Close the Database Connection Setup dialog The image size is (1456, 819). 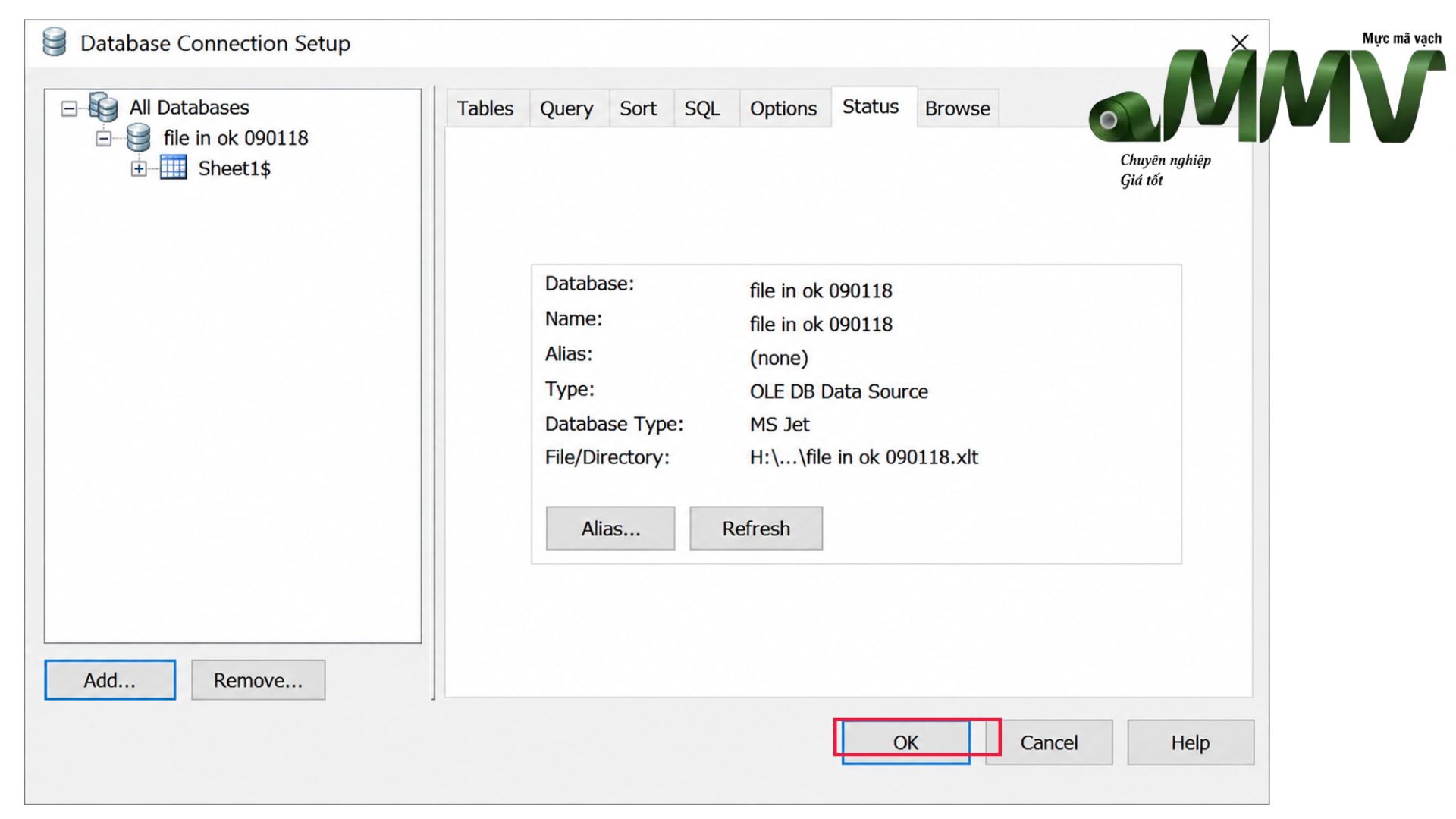tap(1239, 42)
